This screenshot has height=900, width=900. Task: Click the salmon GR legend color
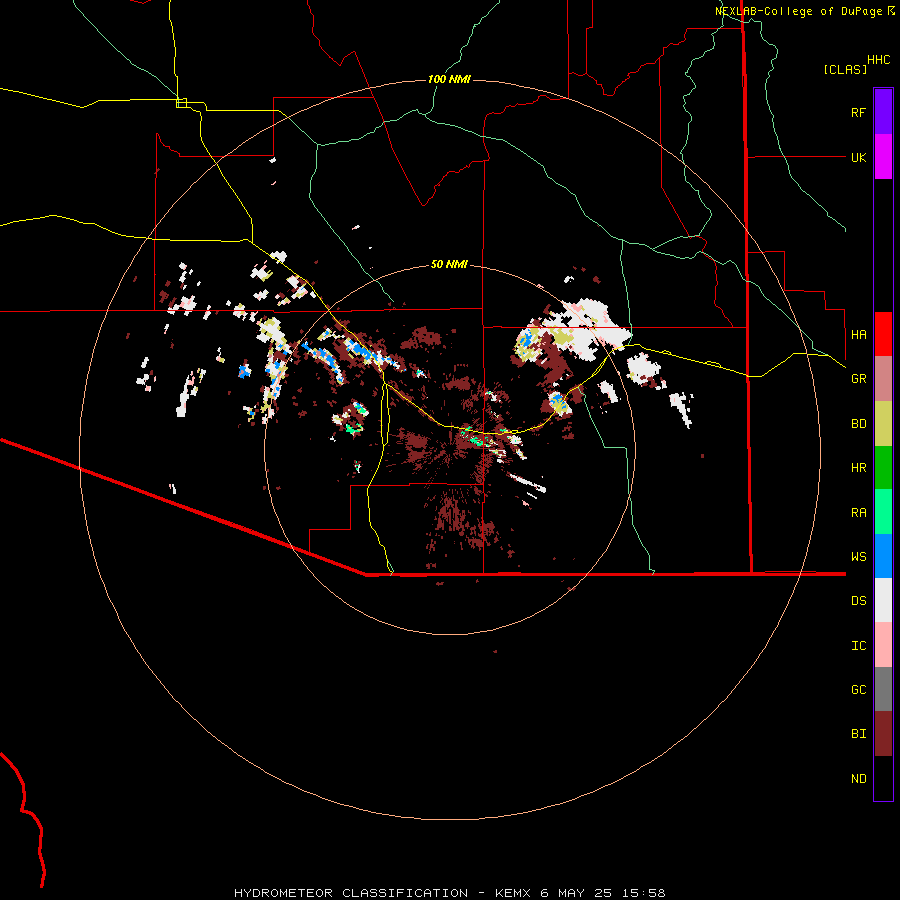(883, 379)
